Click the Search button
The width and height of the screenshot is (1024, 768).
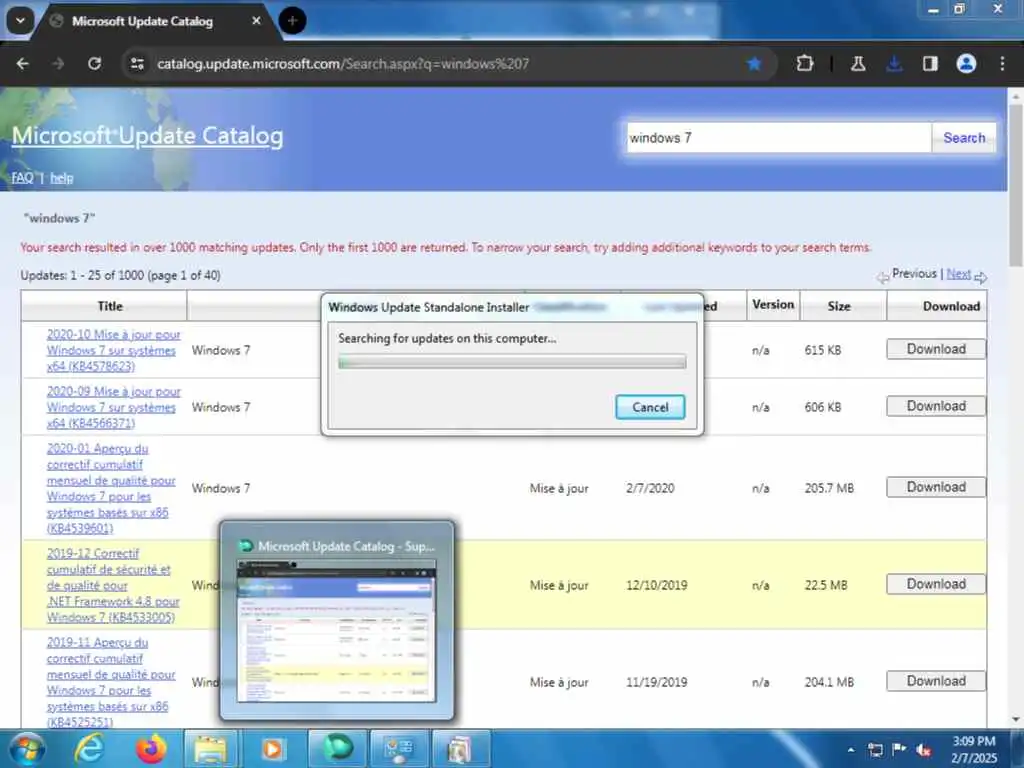pos(964,138)
